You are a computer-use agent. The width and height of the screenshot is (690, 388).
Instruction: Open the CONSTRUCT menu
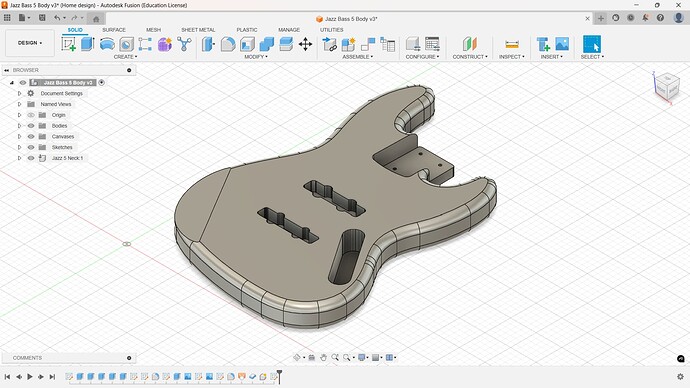click(x=470, y=57)
